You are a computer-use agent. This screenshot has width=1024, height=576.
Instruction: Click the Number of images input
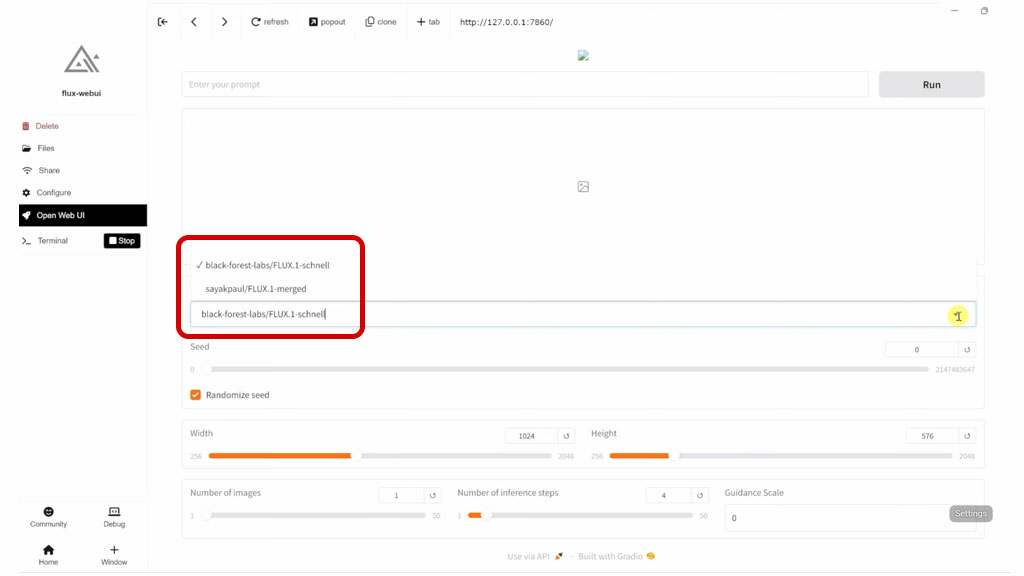[x=401, y=495]
